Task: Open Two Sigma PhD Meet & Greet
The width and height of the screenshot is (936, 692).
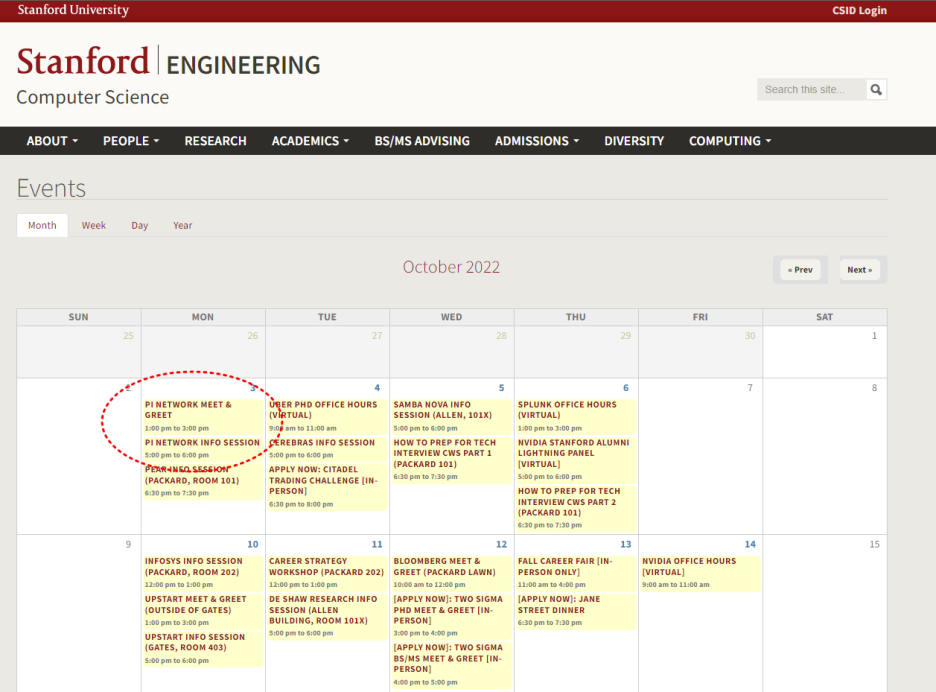Action: point(448,610)
